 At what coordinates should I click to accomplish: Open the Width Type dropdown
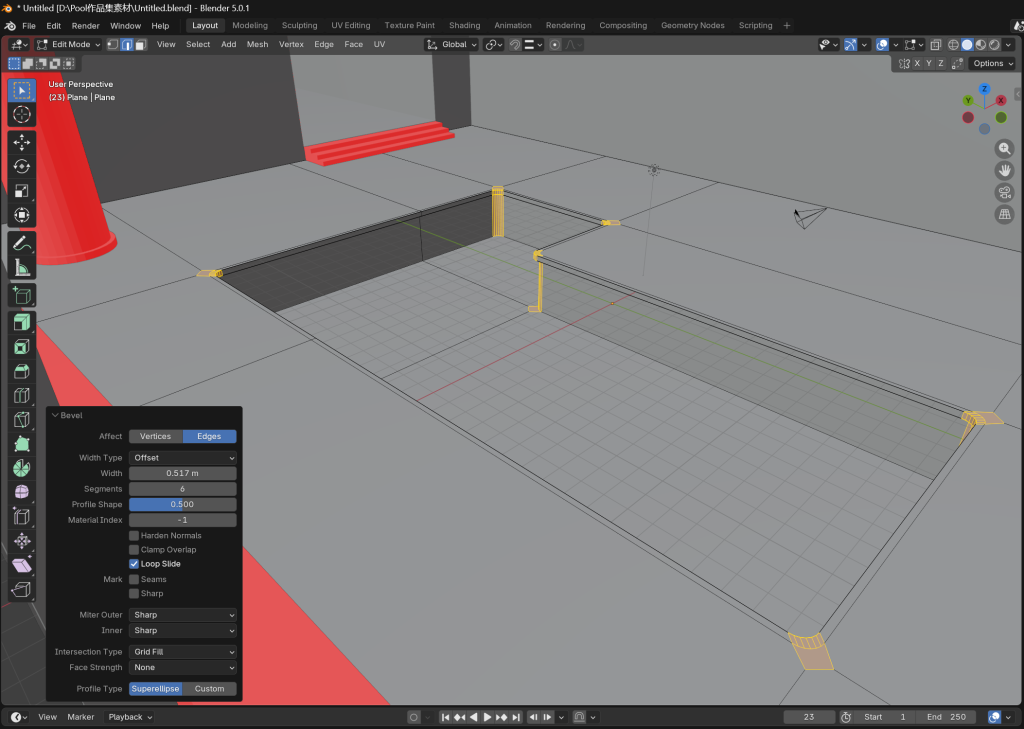click(183, 458)
